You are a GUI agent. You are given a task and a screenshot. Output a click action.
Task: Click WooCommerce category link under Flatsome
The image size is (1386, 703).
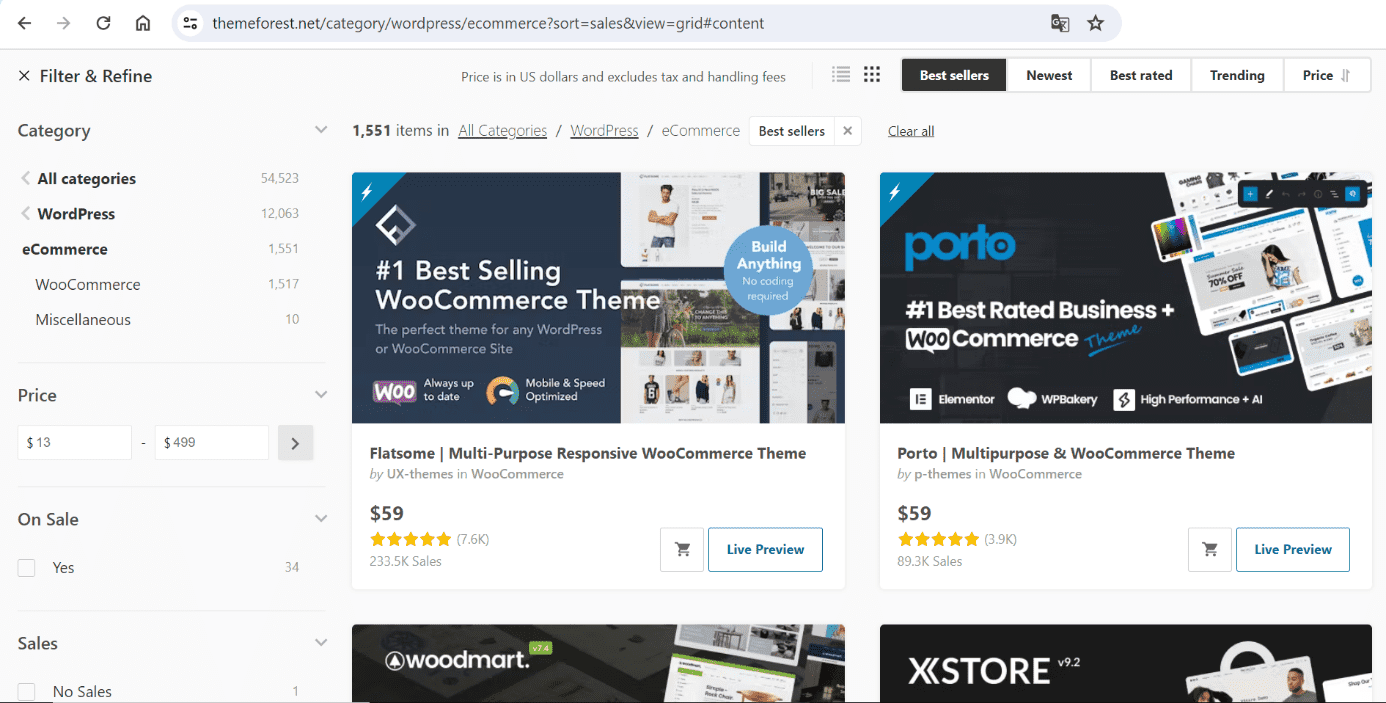point(517,474)
